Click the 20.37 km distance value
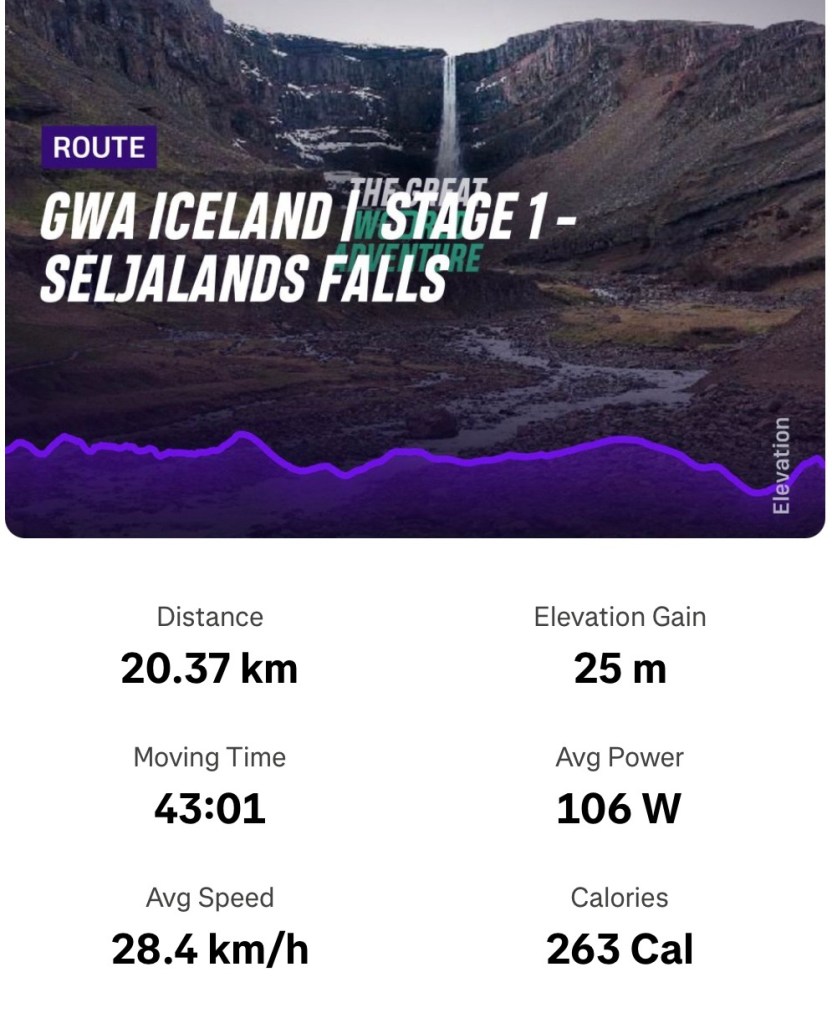The width and height of the screenshot is (832, 1023). coord(210,669)
